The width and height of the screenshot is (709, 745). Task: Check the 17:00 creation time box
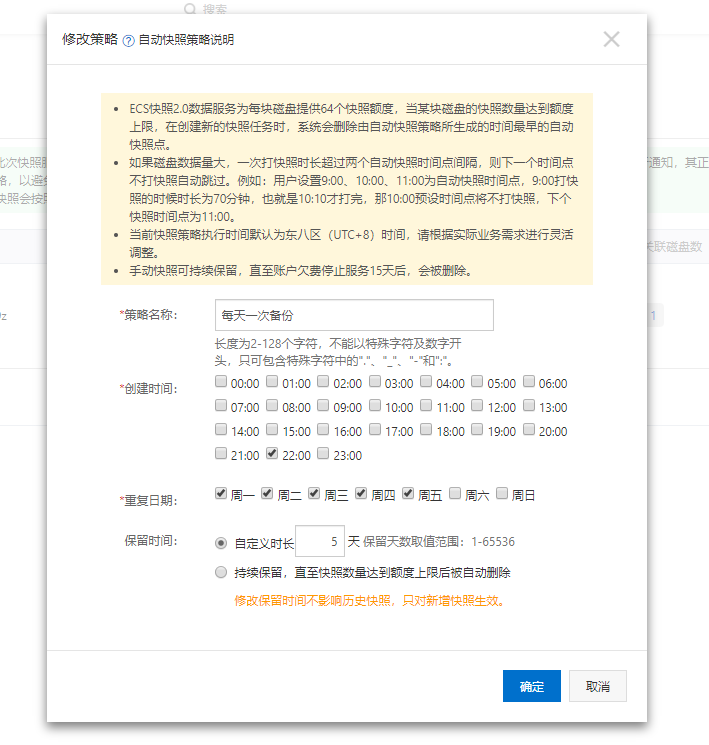tap(375, 429)
